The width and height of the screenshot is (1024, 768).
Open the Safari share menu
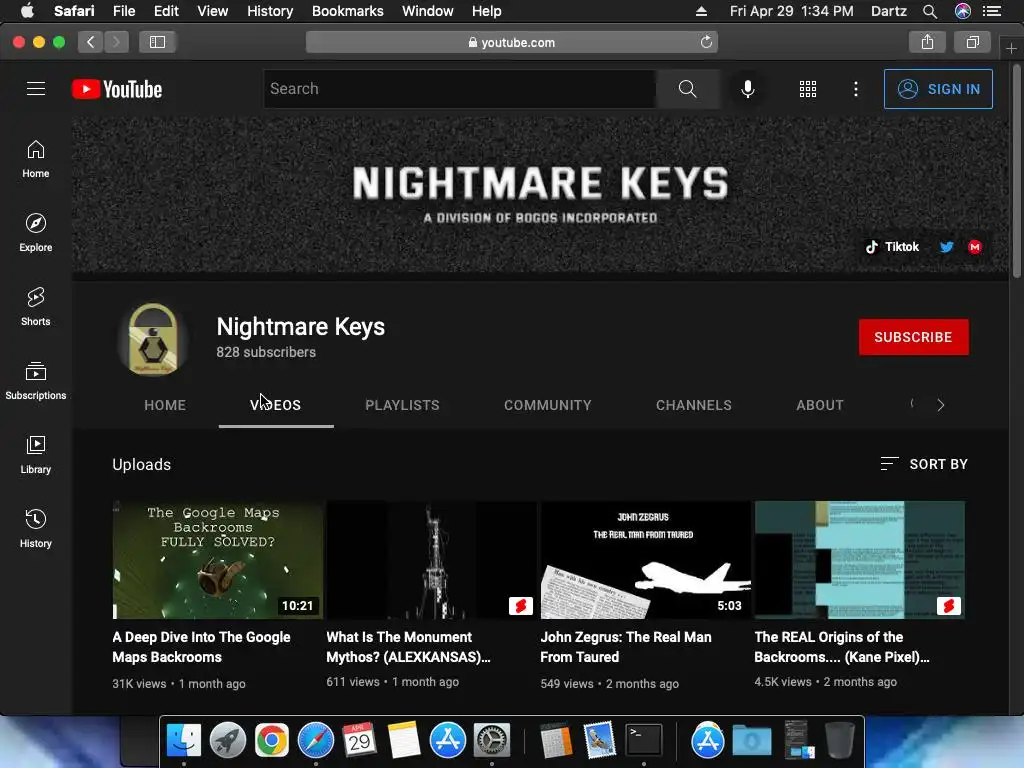927,42
